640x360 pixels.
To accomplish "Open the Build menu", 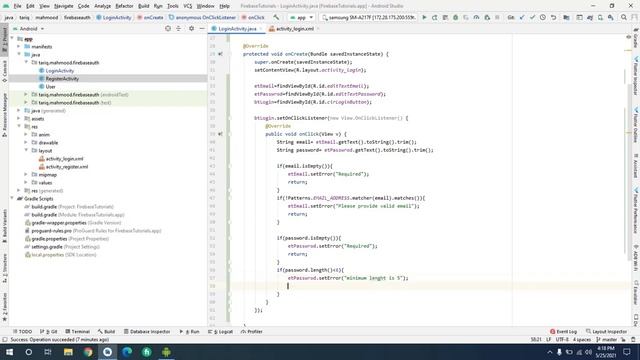I will coord(143,6).
